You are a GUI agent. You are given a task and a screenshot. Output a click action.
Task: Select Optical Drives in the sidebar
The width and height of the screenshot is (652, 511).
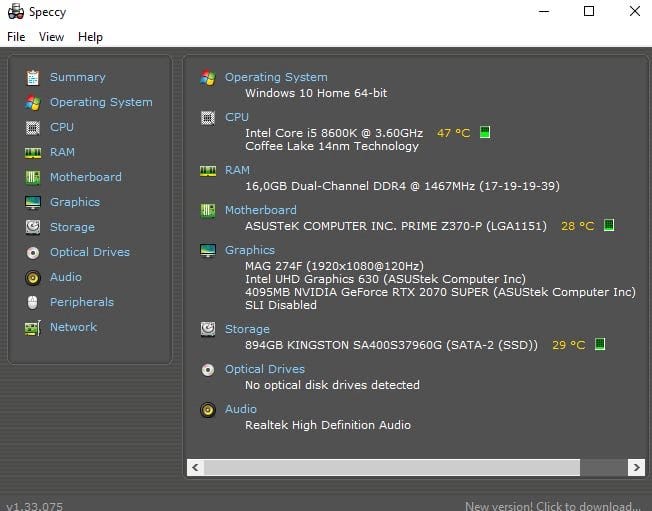[90, 252]
